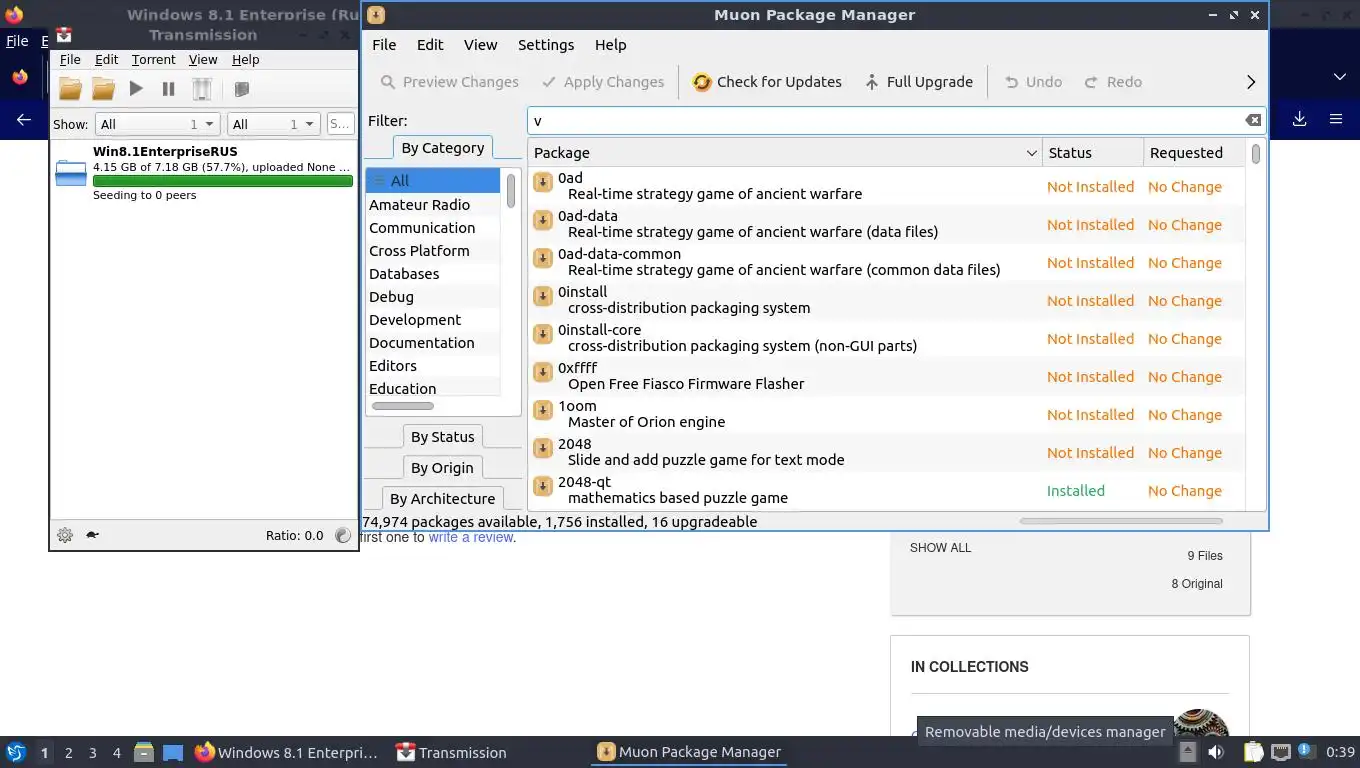1360x768 pixels.
Task: Open Transmission options gear at bottom
Action: [x=65, y=535]
